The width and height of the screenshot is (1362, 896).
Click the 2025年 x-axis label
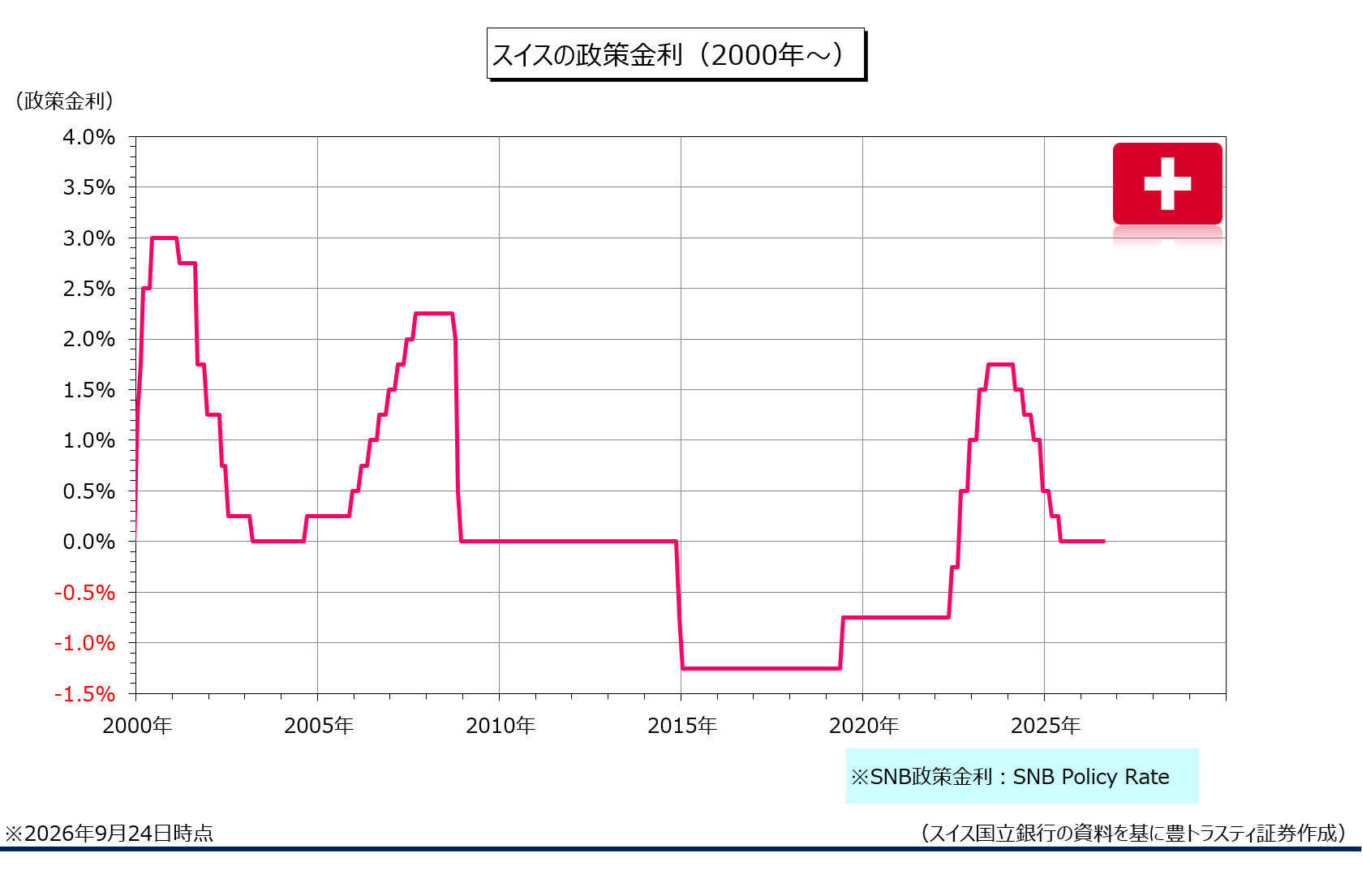tap(1046, 725)
